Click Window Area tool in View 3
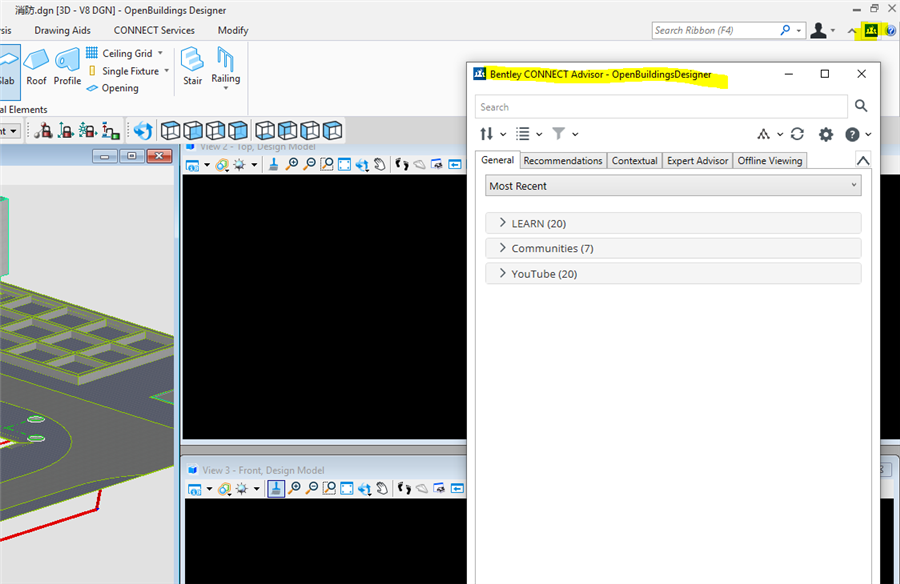This screenshot has height=584, width=900. click(x=329, y=489)
